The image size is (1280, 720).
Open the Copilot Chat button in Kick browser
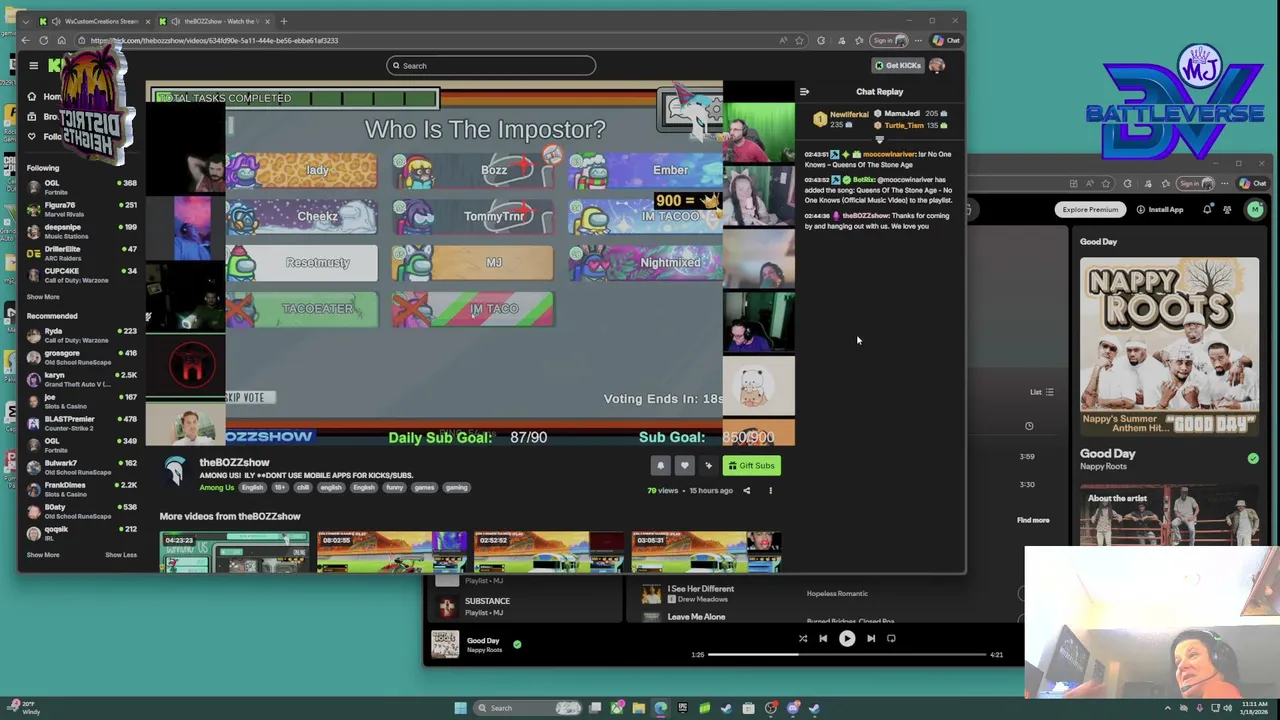pyautogui.click(x=946, y=41)
